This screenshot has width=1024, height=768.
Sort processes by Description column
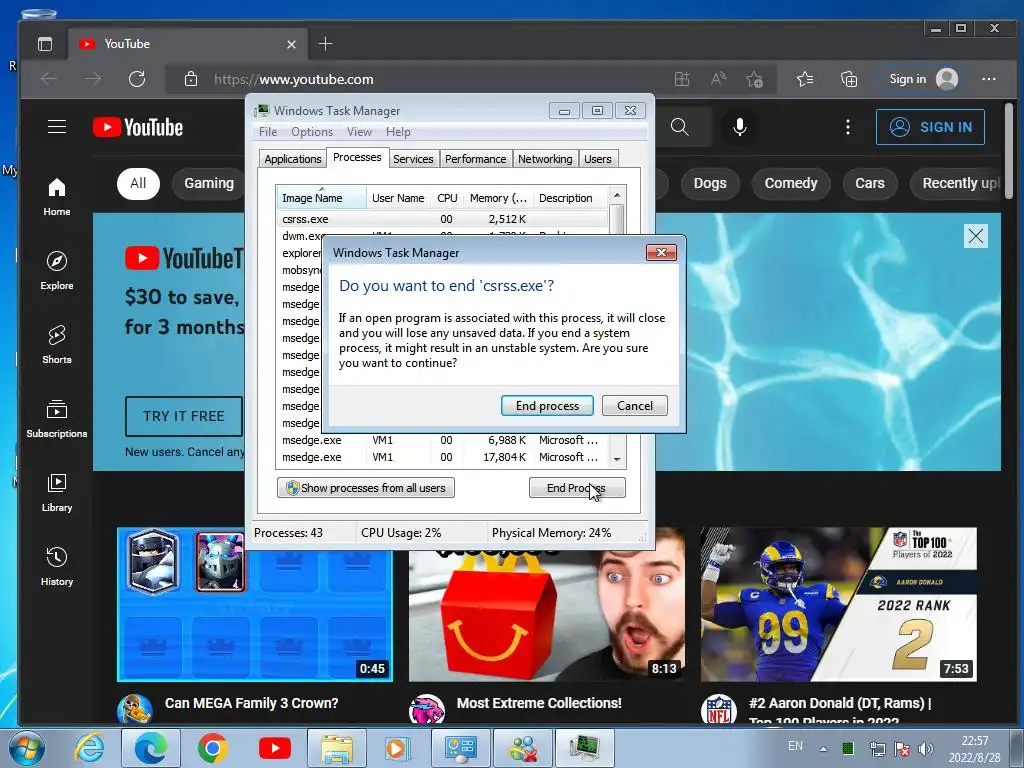(x=569, y=198)
